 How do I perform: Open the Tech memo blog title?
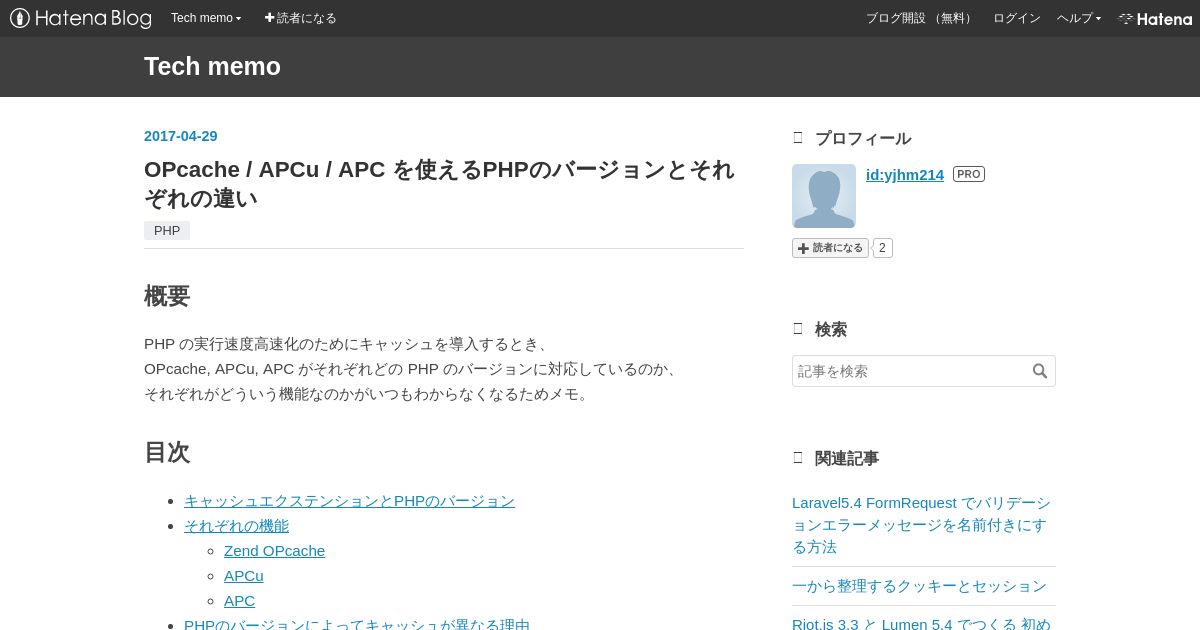click(212, 66)
